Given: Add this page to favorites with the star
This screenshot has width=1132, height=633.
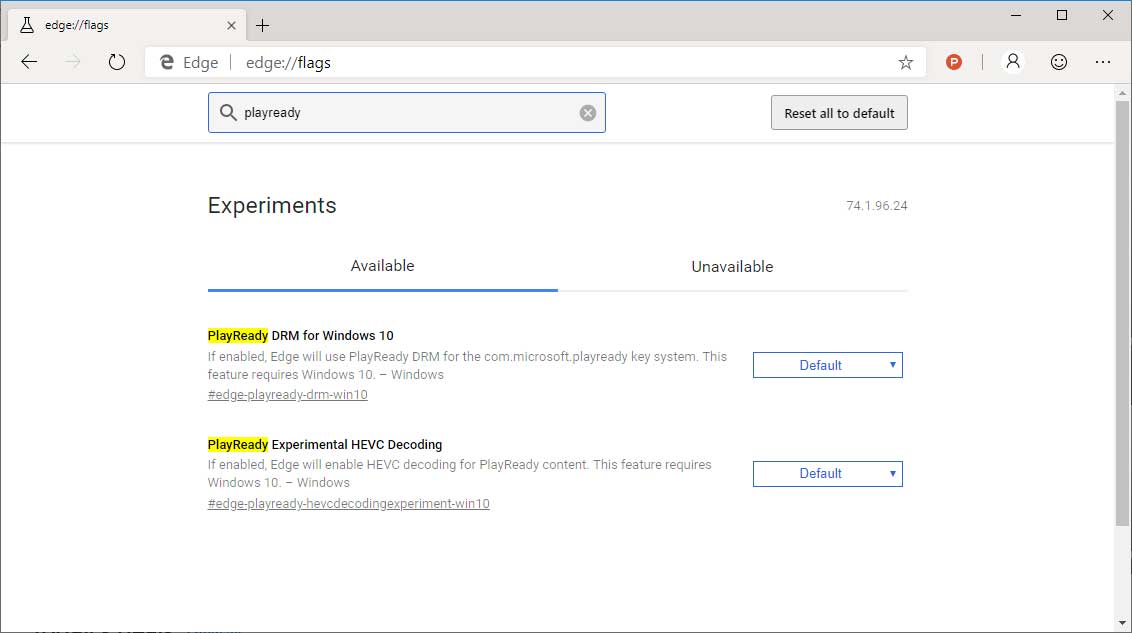Looking at the screenshot, I should tap(906, 61).
